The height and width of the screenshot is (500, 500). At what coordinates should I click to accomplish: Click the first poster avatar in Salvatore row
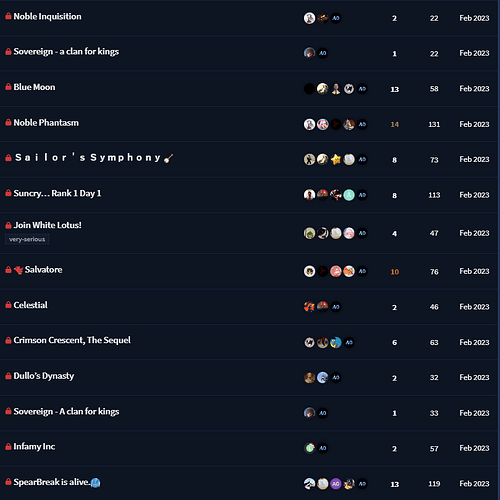[309, 271]
